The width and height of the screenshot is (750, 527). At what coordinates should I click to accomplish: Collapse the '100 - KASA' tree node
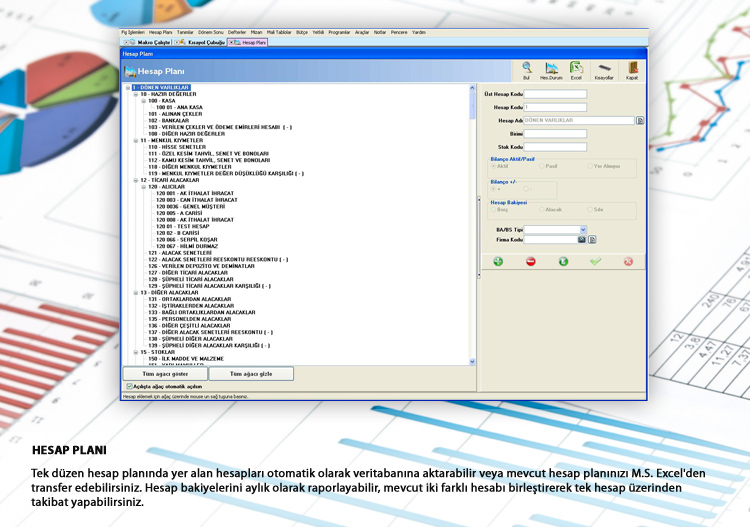[x=144, y=101]
